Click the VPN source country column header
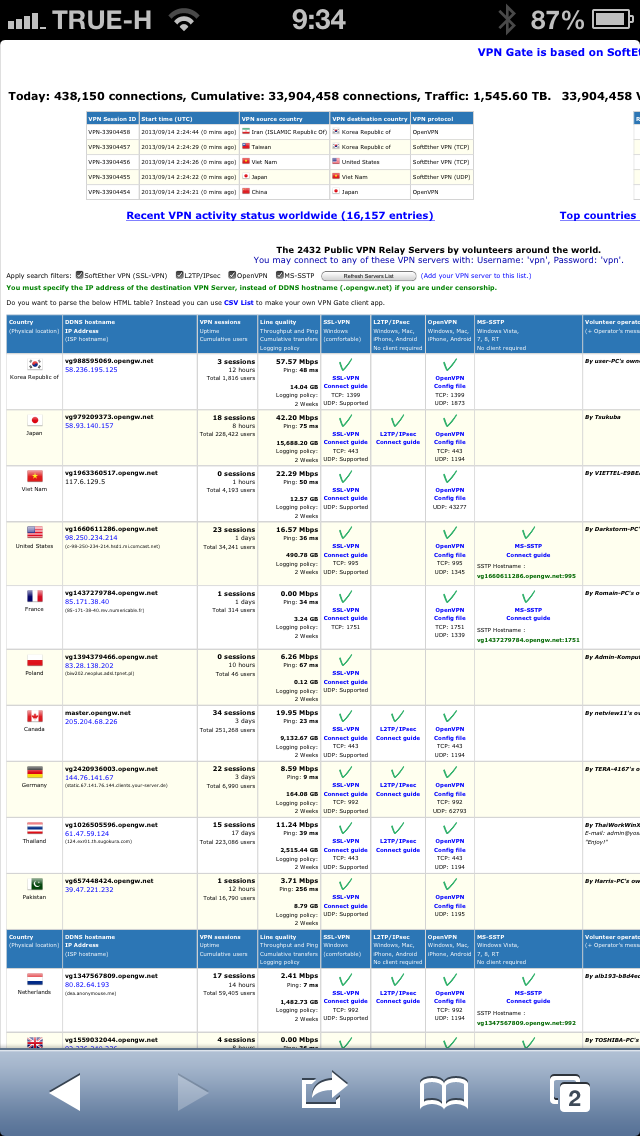Viewport: 640px width, 1136px height. pos(284,118)
